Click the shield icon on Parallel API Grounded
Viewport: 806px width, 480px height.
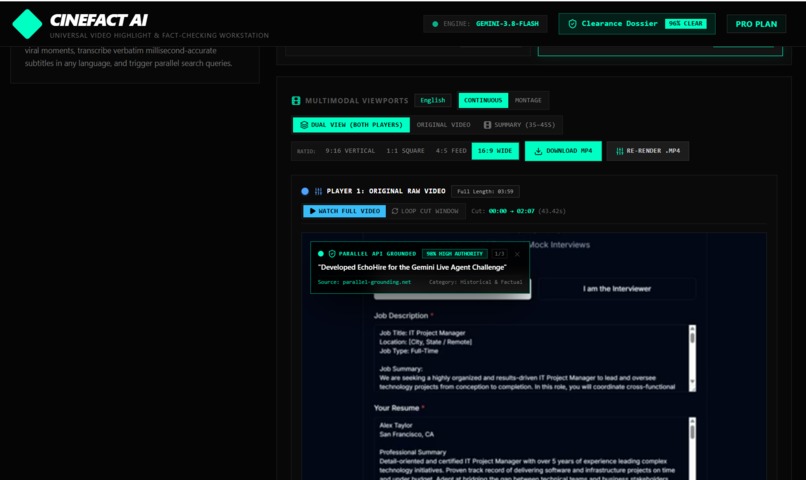pyautogui.click(x=332, y=253)
